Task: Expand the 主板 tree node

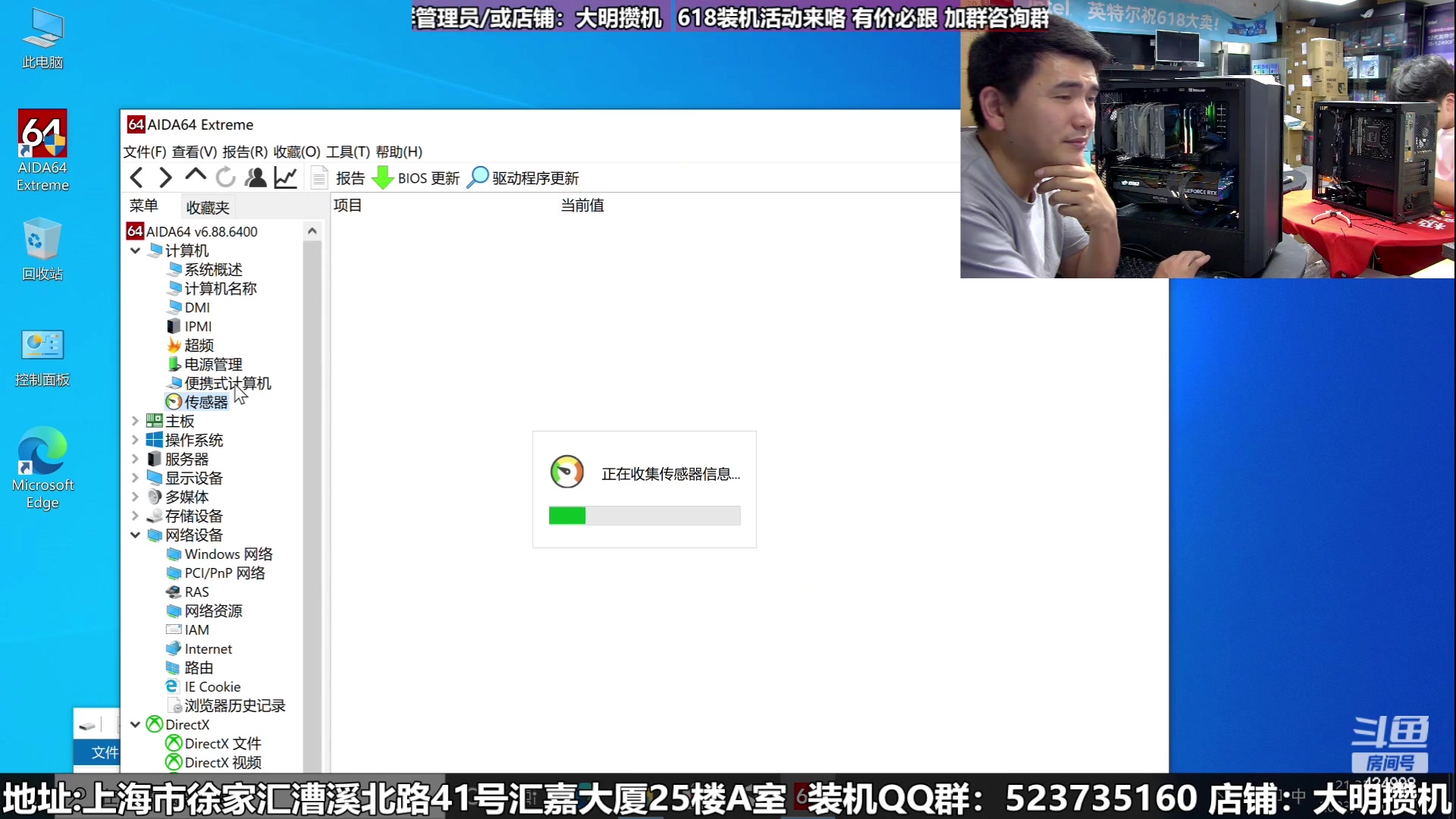Action: coord(135,421)
